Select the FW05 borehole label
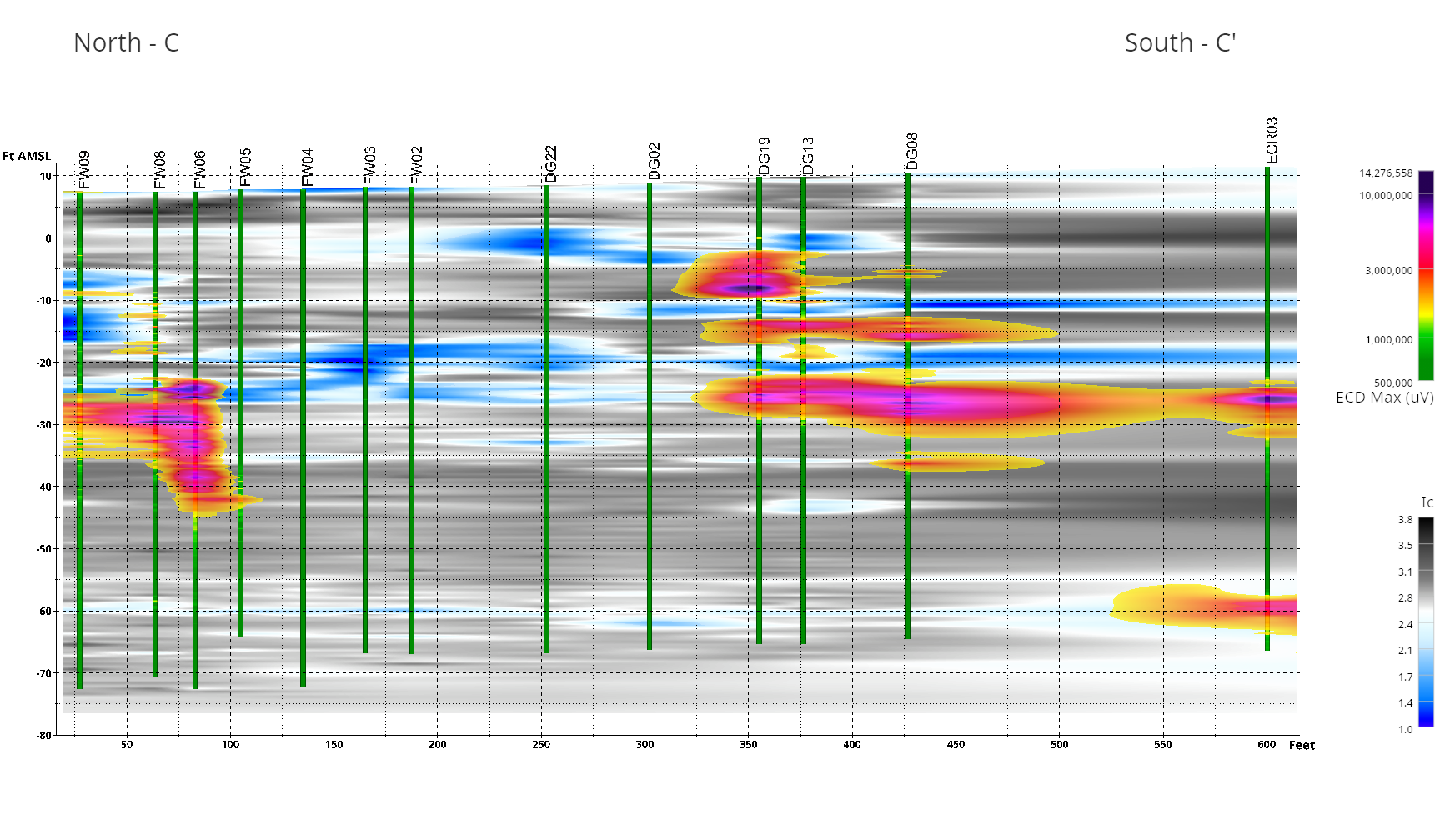 click(244, 167)
